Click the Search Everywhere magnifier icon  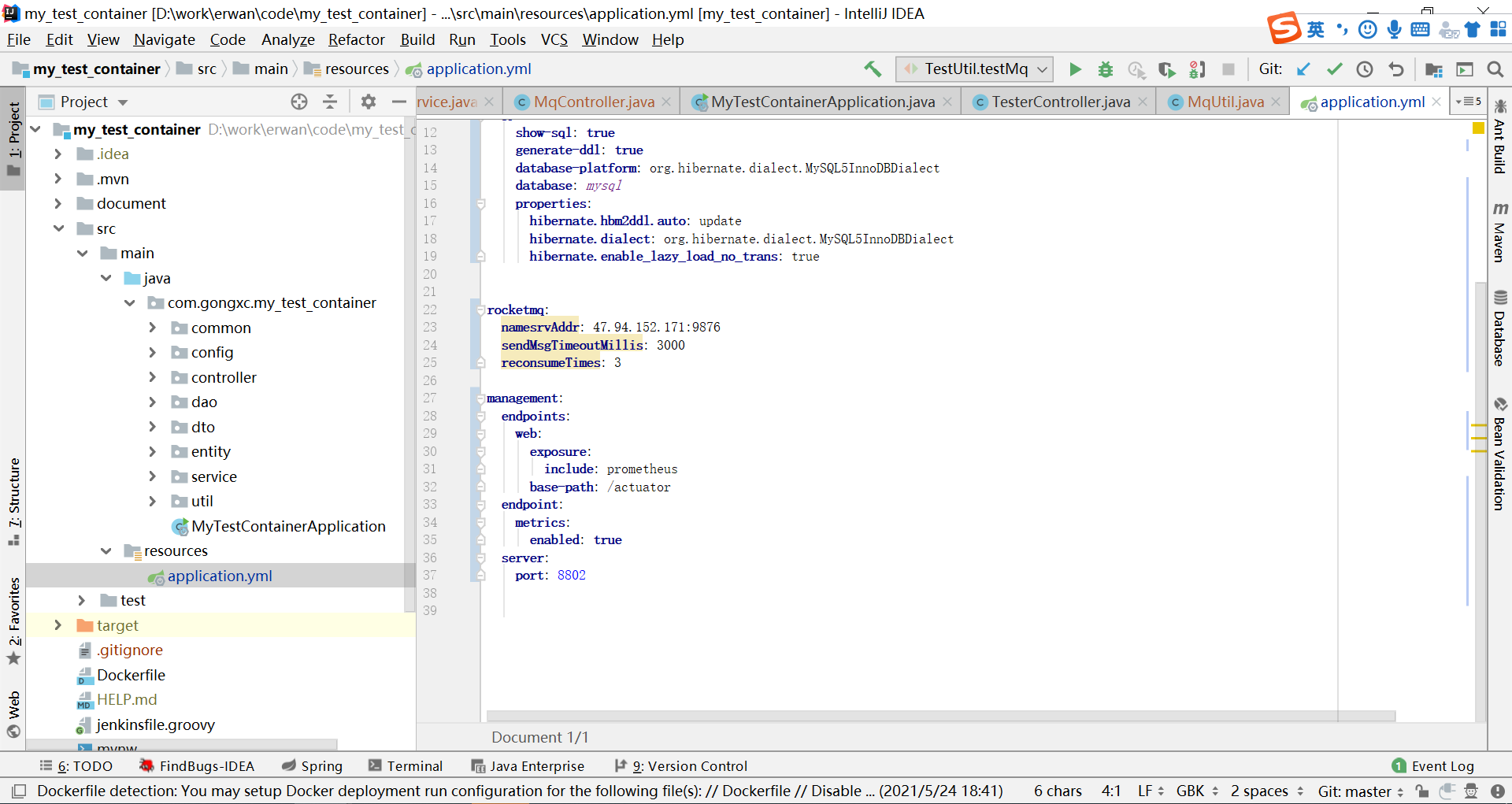(1495, 69)
